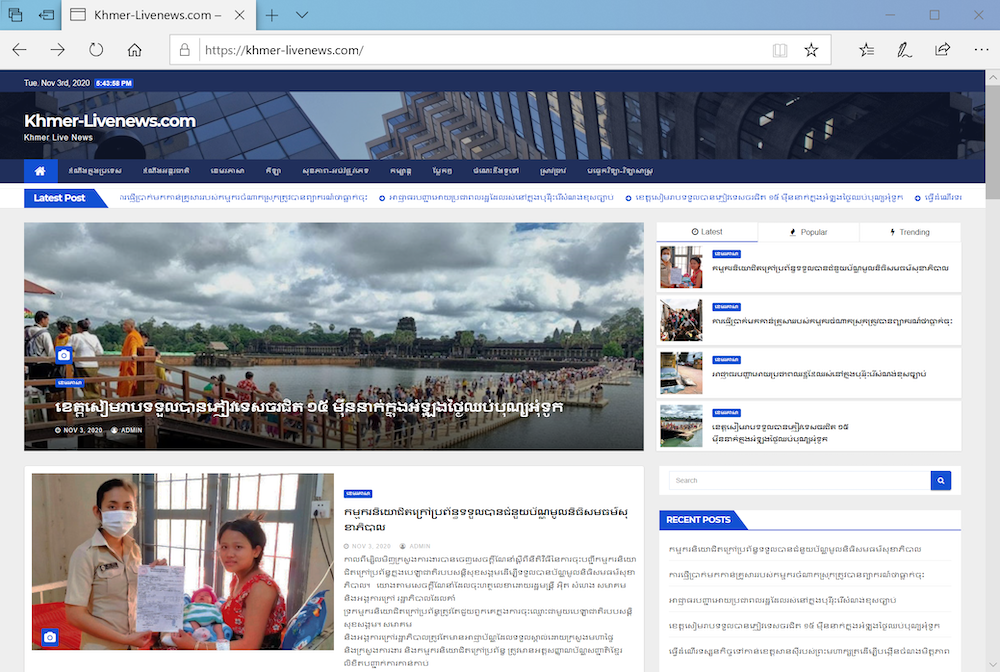Close the Khmer-Livenews.com tab

(x=240, y=15)
